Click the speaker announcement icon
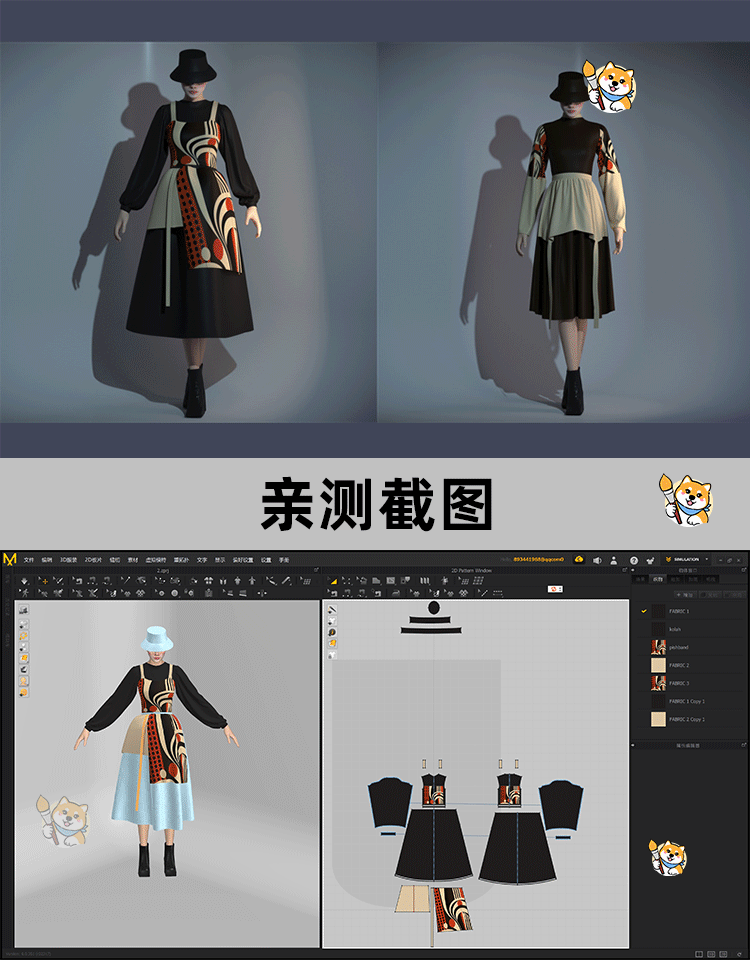Screen dimensions: 750x960 (x=597, y=560)
